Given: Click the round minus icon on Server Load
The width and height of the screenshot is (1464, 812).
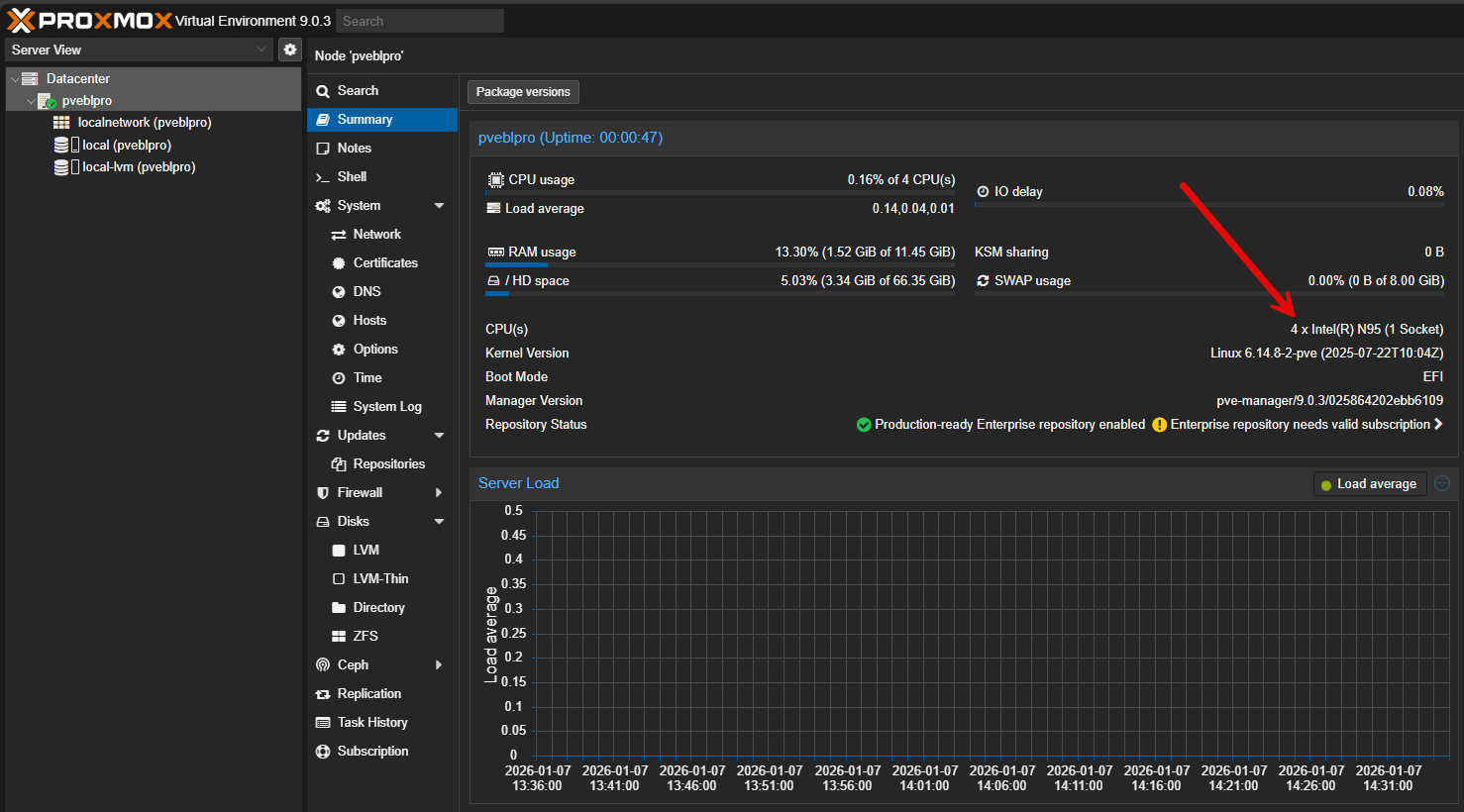Looking at the screenshot, I should (1442, 483).
